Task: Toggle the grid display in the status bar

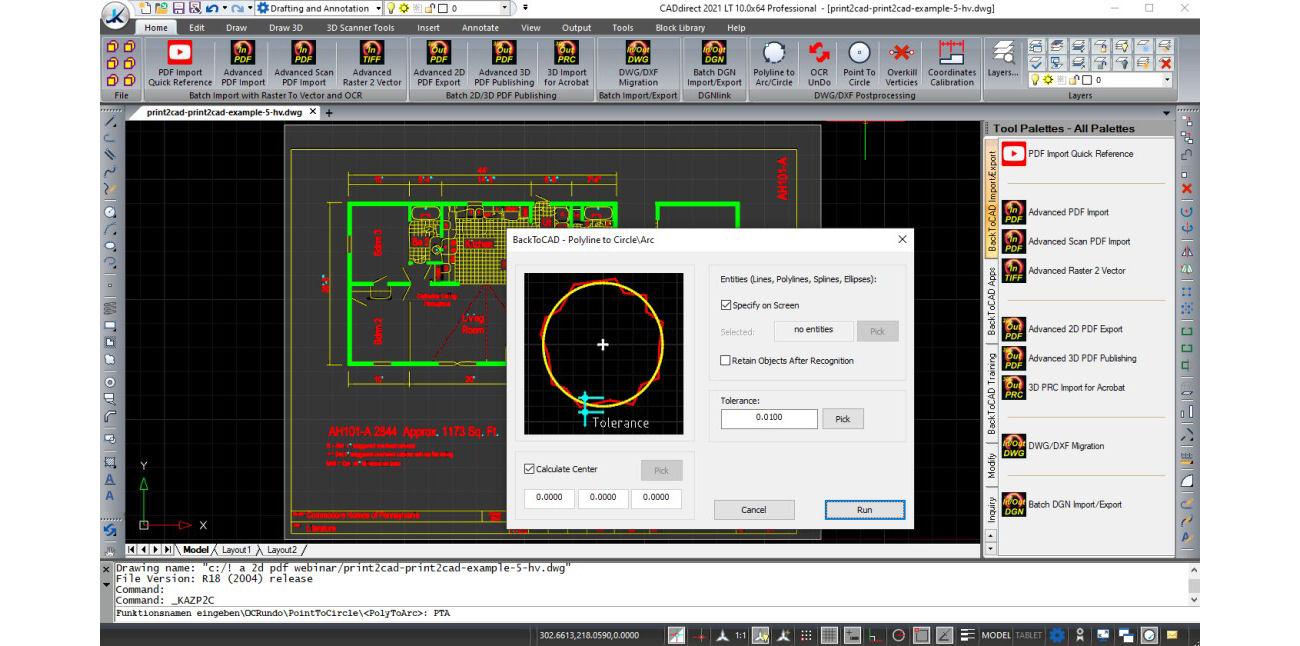Action: click(829, 635)
